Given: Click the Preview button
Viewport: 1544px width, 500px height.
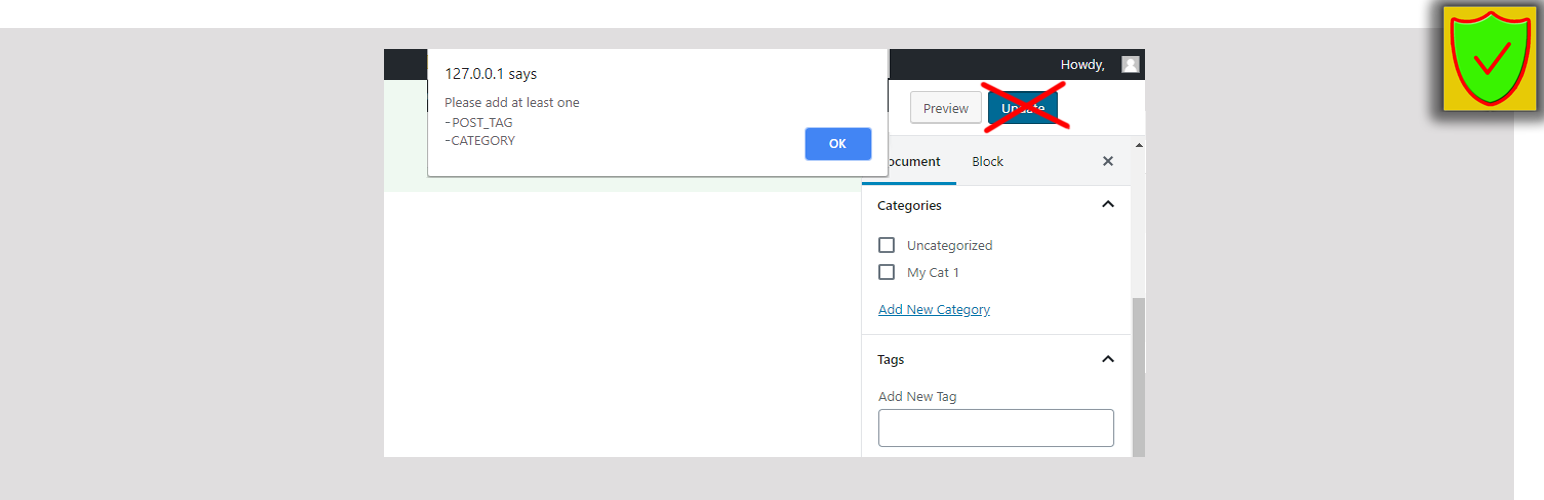Looking at the screenshot, I should click(945, 108).
